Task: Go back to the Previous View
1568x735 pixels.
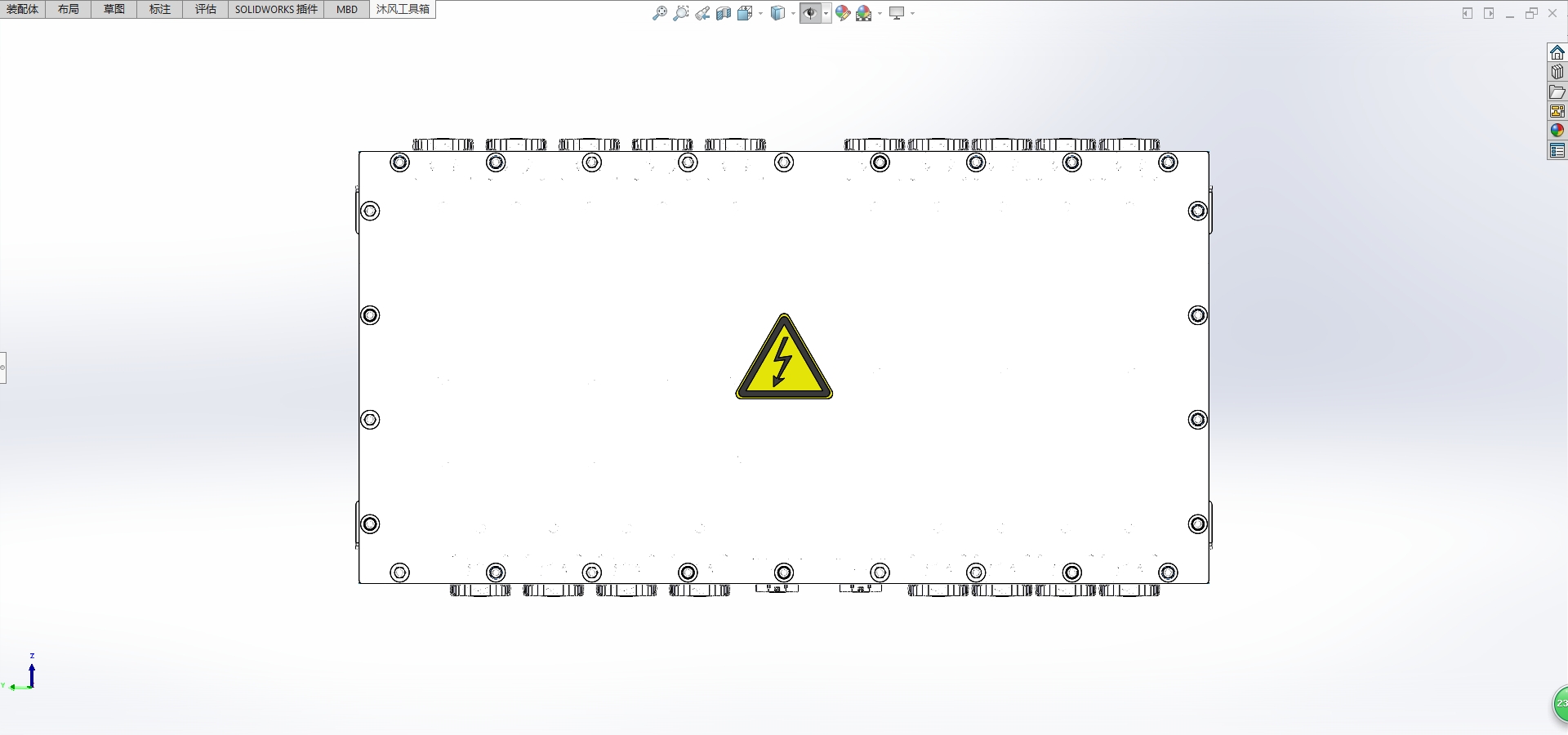Action: pos(702,13)
